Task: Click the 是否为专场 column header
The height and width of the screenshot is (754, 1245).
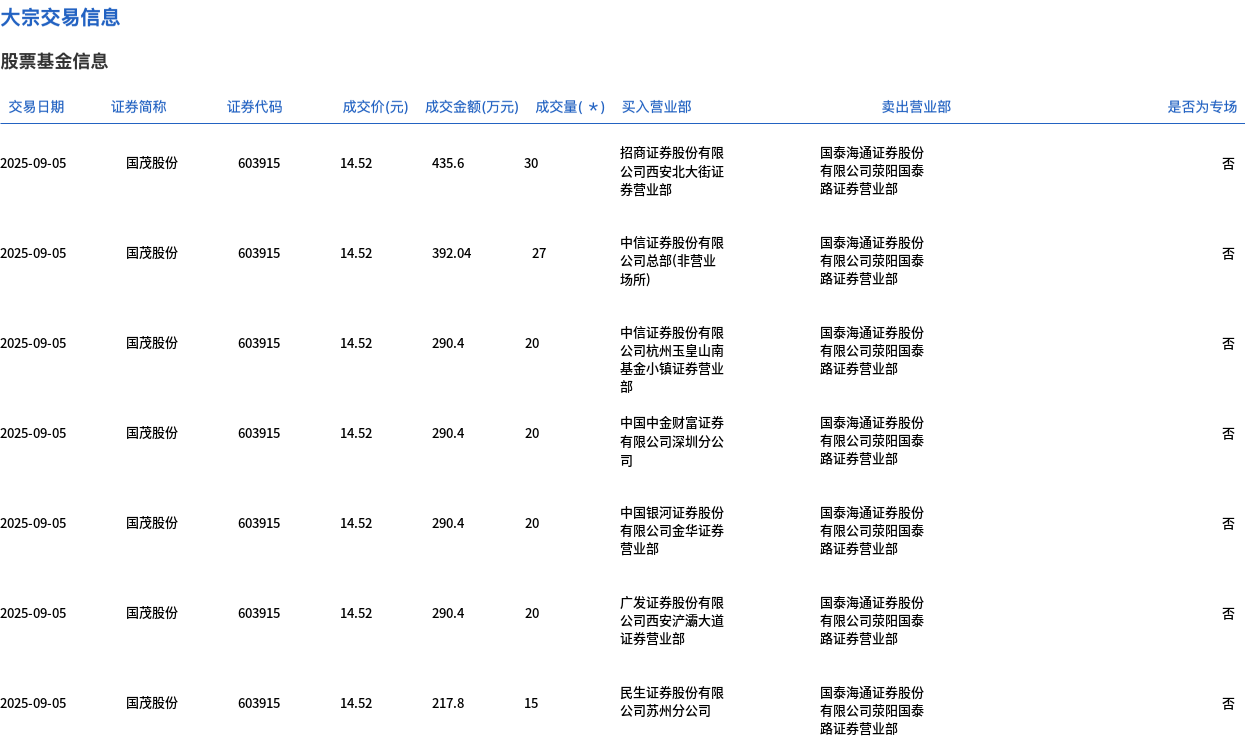Action: tap(1202, 107)
